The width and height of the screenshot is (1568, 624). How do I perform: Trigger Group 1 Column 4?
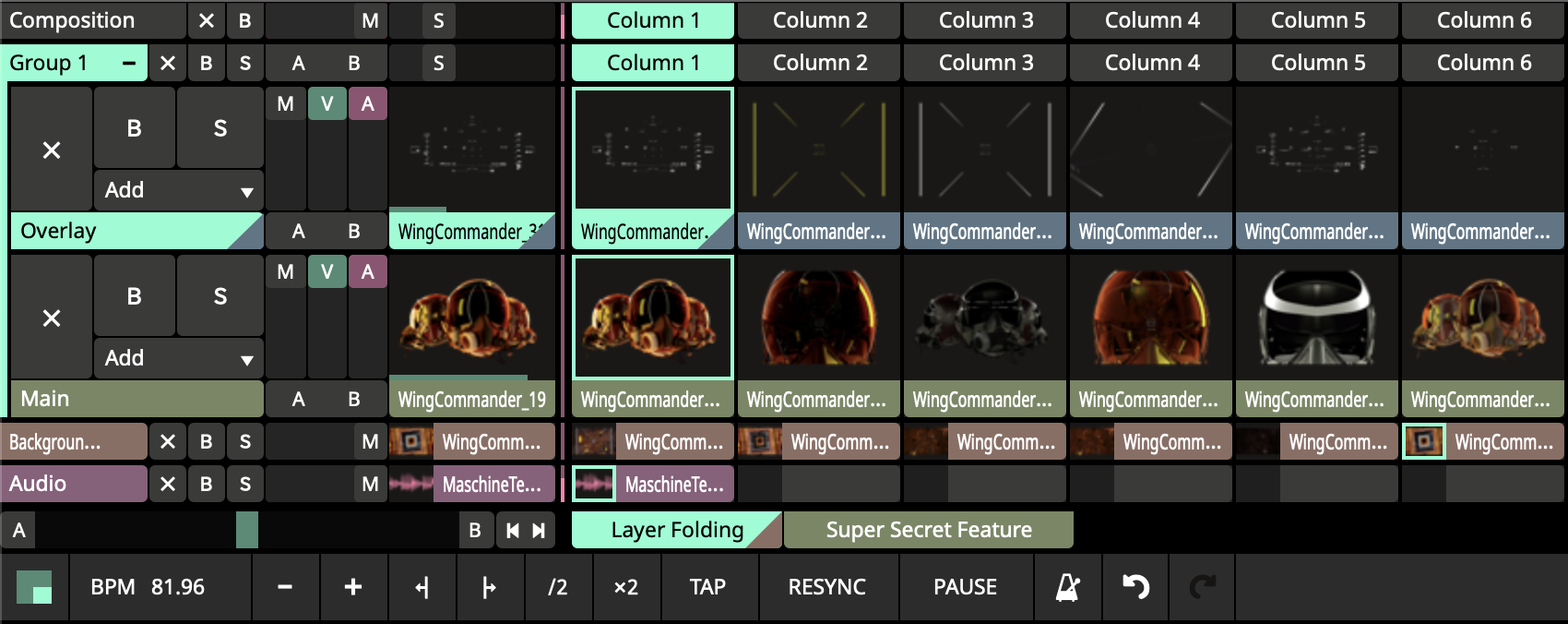1151,63
